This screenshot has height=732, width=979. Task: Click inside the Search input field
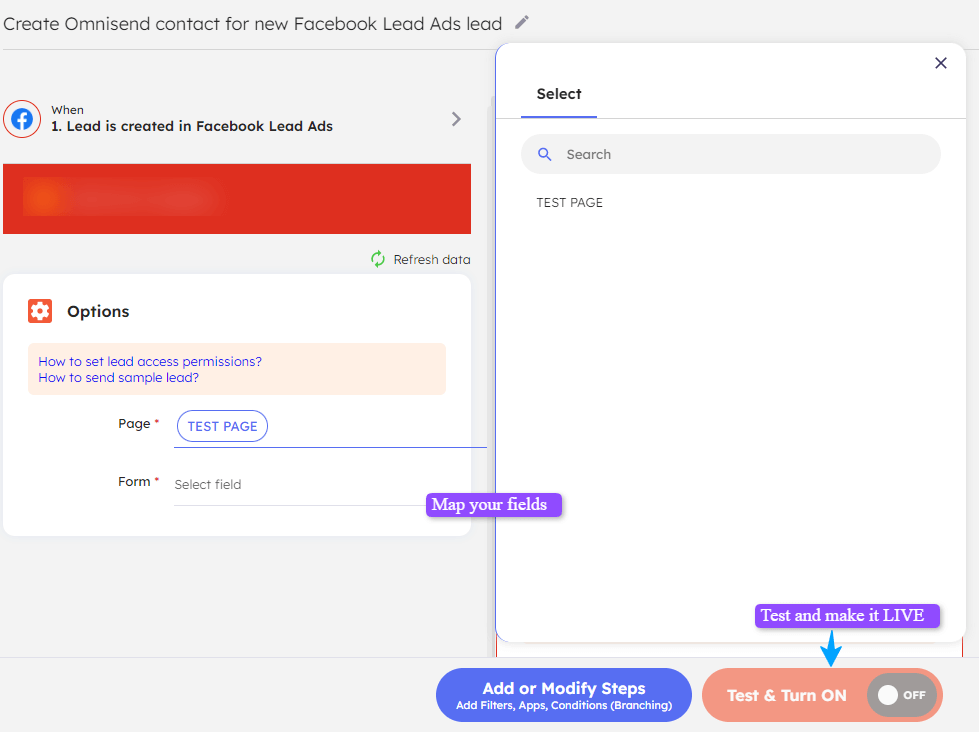click(x=730, y=154)
